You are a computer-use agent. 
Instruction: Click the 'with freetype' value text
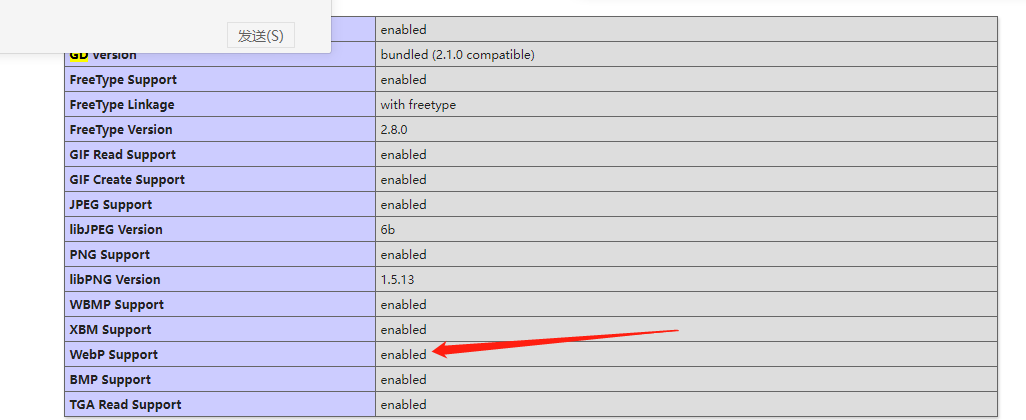click(418, 105)
